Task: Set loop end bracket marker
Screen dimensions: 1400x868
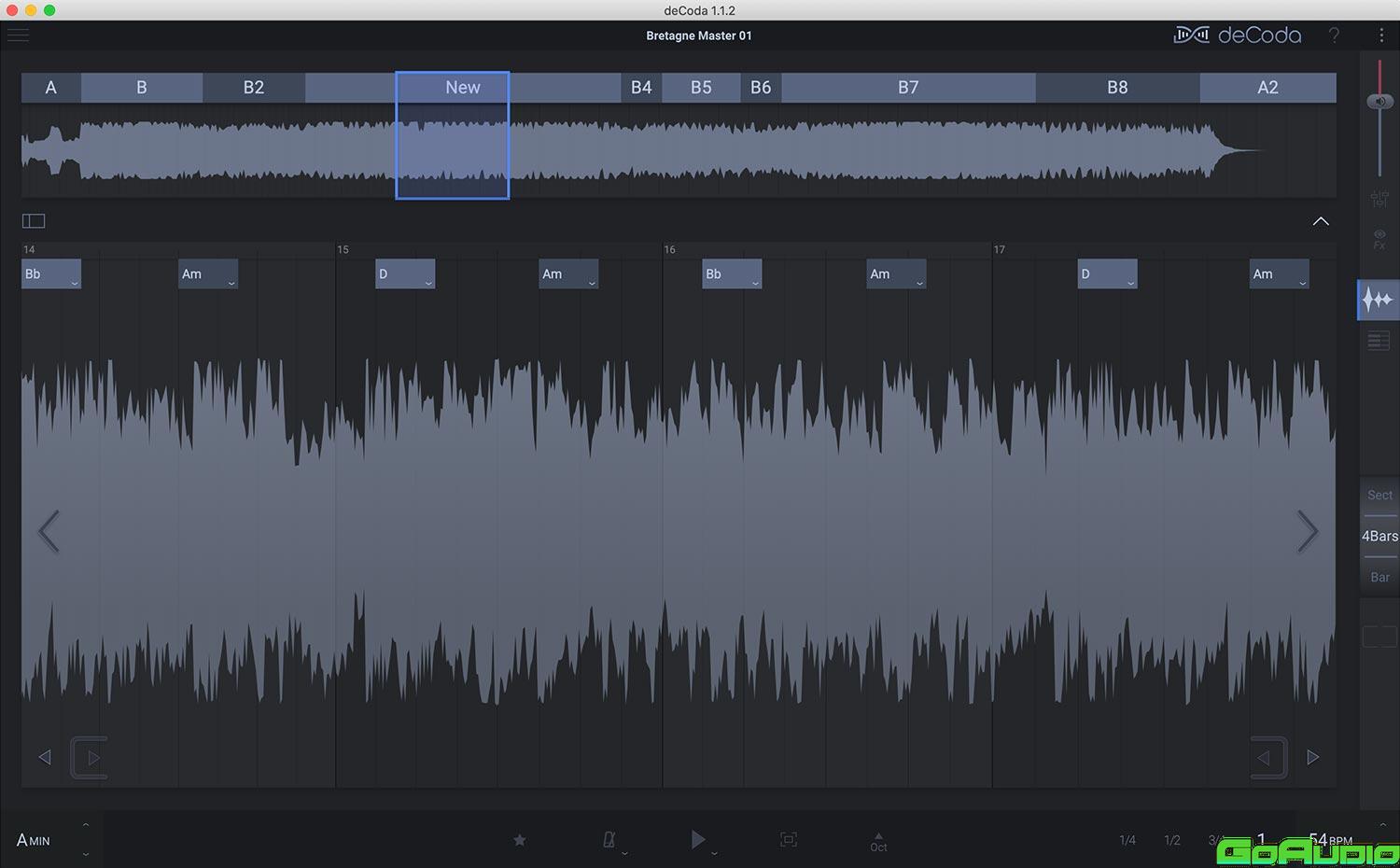Action: (1269, 757)
